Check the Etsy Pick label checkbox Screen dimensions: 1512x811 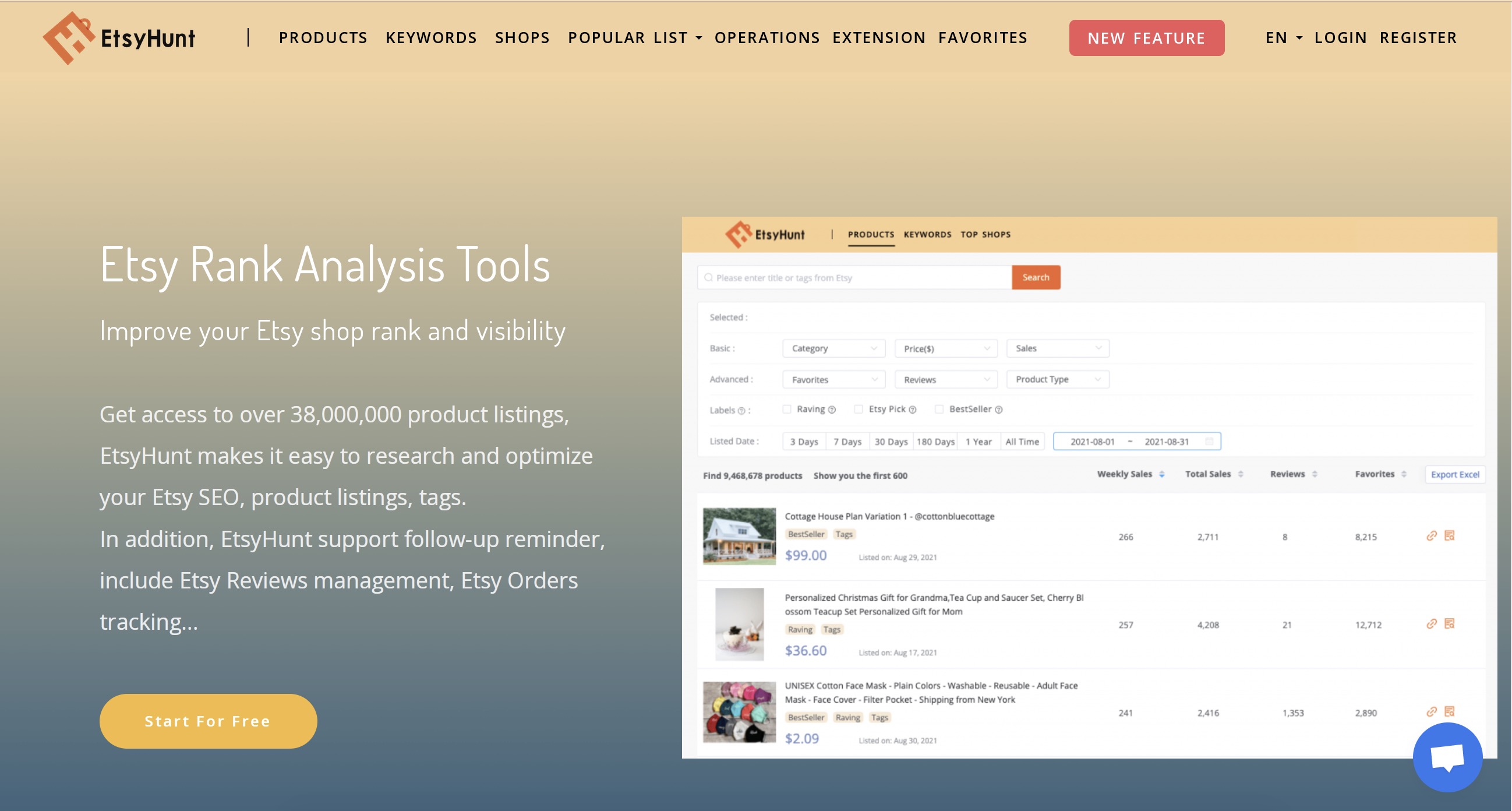(858, 410)
